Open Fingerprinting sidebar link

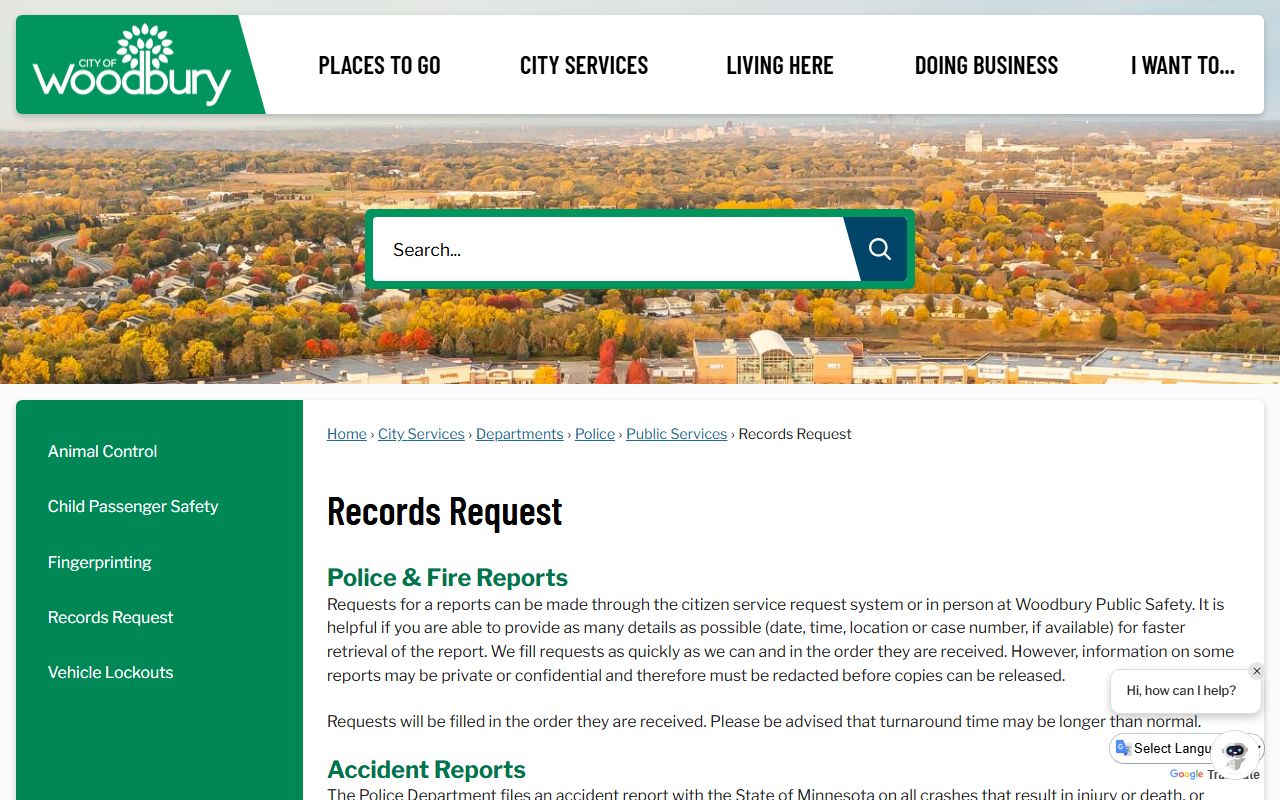[100, 562]
